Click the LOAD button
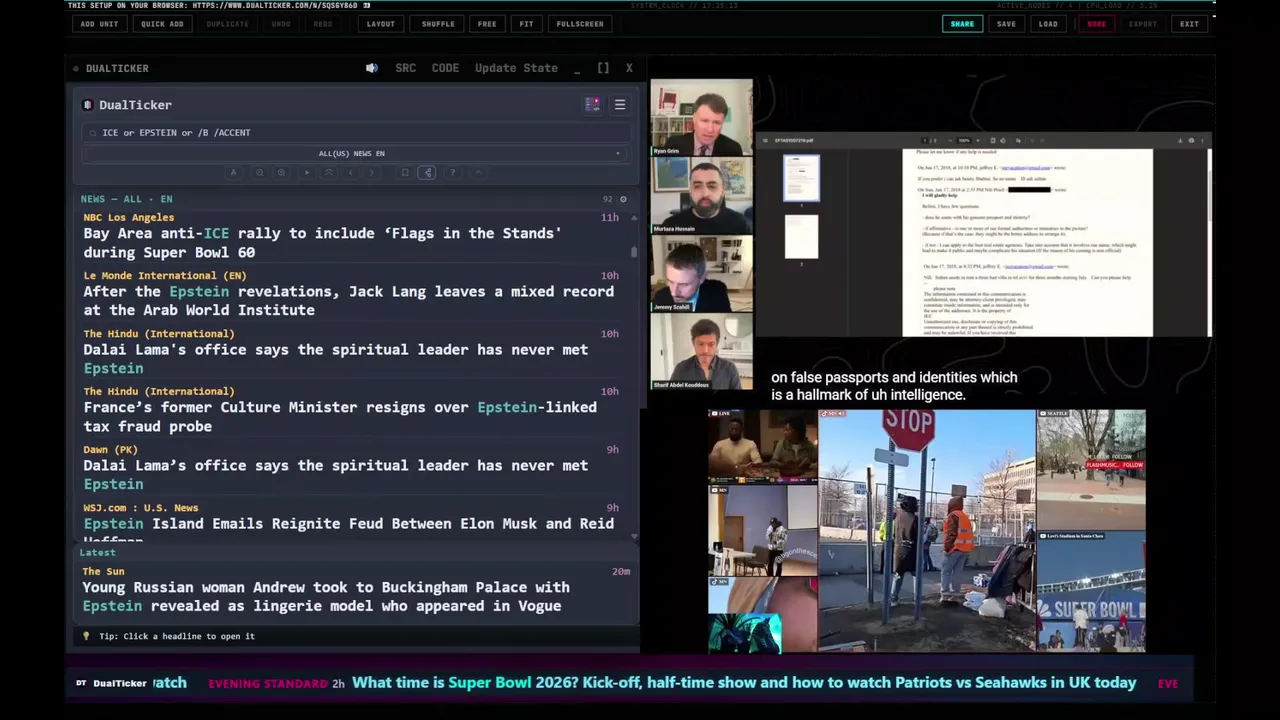The width and height of the screenshot is (1280, 720). 1048,24
